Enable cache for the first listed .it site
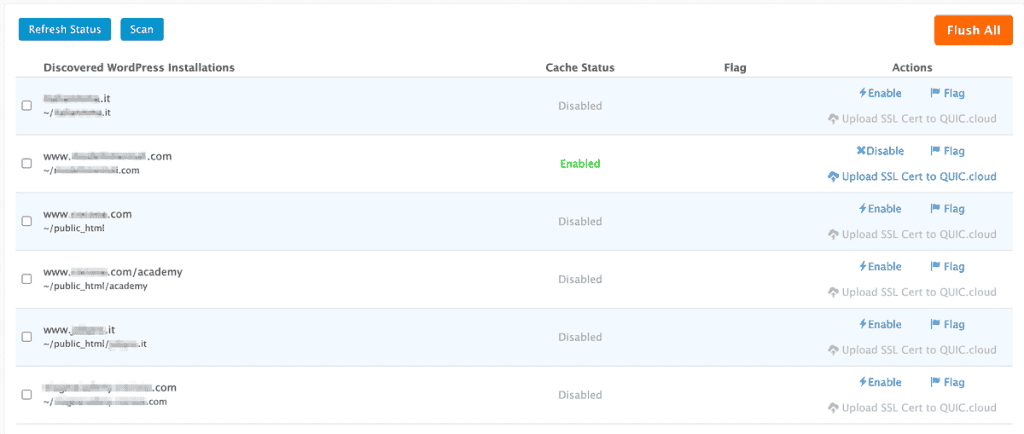 [880, 93]
